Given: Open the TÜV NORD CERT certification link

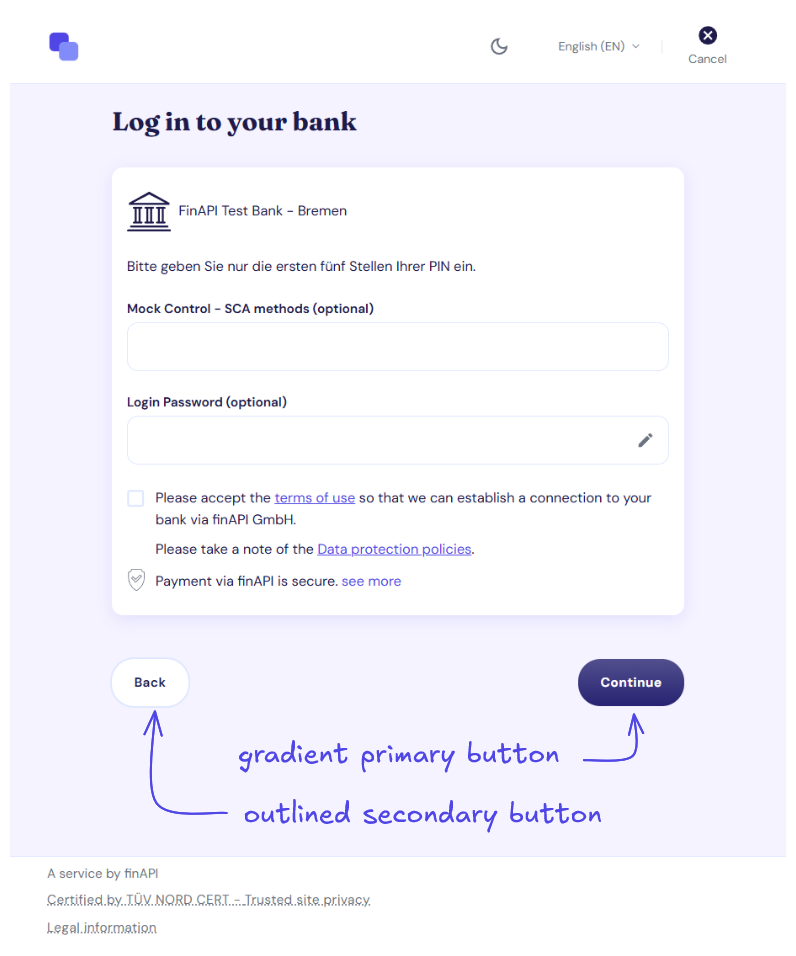Looking at the screenshot, I should pos(208,899).
